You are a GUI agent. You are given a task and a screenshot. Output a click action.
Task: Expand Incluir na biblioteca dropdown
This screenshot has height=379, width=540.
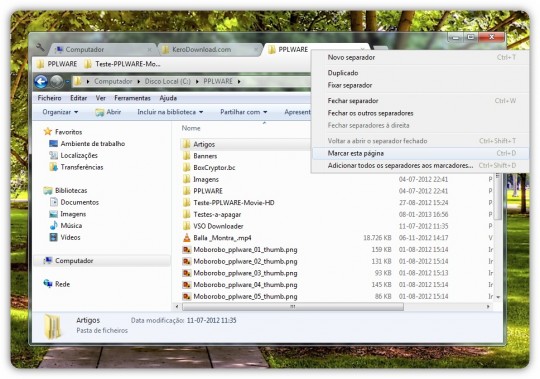click(x=170, y=112)
